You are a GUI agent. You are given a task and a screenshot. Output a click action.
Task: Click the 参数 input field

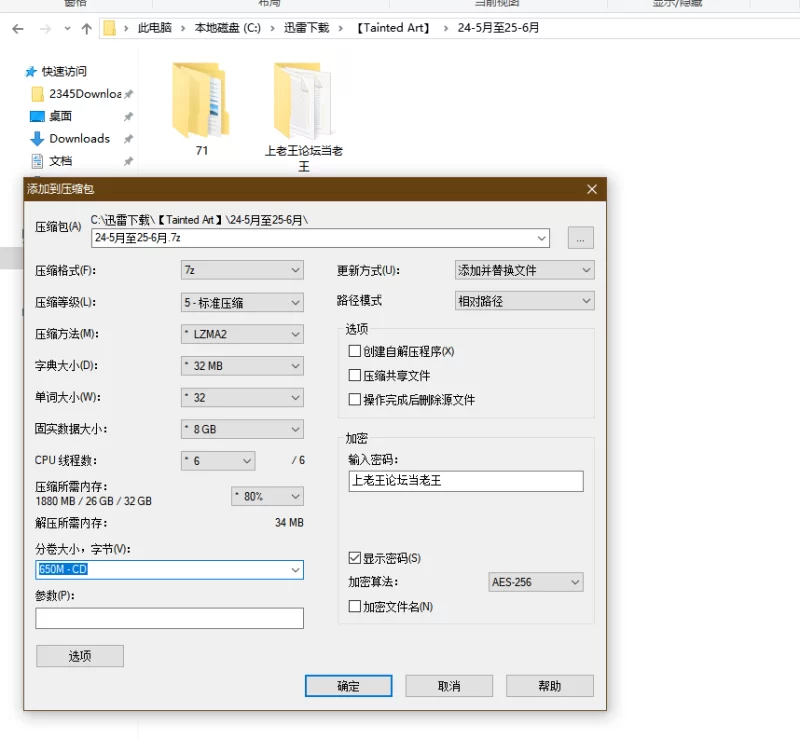pyautogui.click(x=169, y=618)
